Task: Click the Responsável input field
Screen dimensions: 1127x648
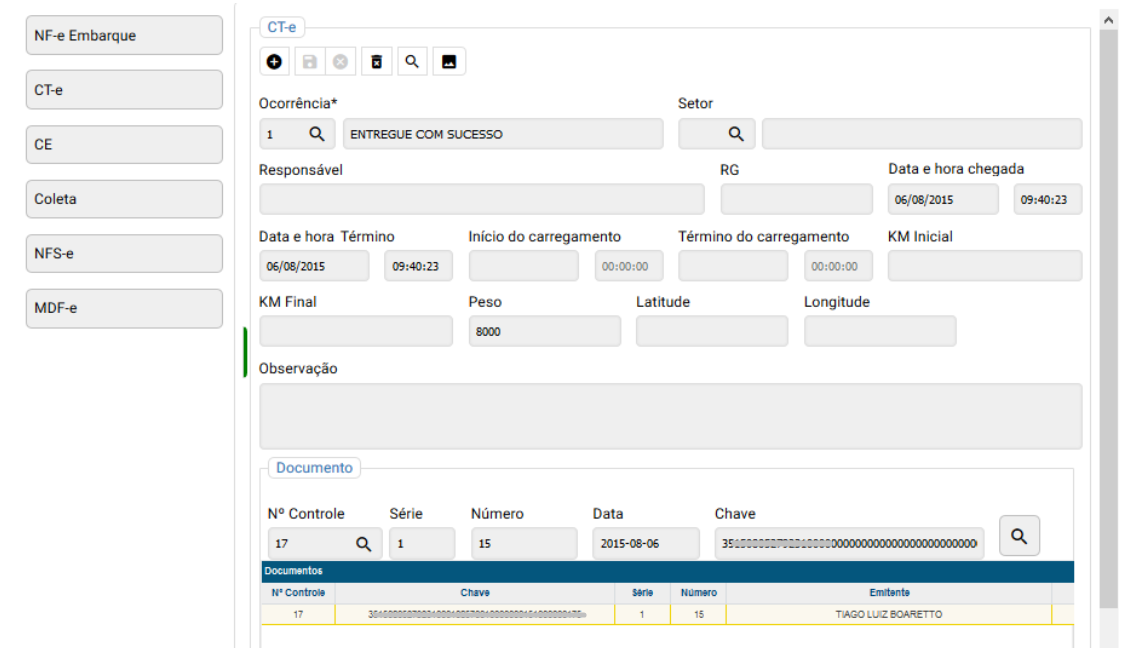Action: 481,199
